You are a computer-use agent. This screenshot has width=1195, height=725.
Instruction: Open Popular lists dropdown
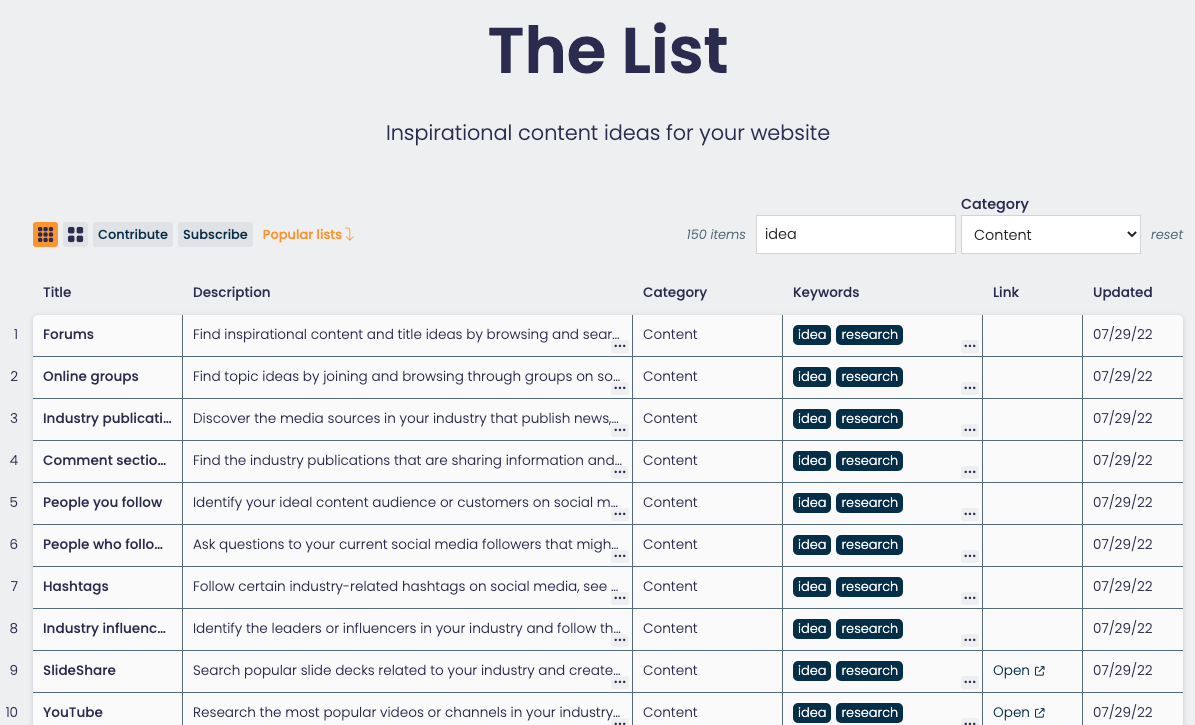pos(308,234)
